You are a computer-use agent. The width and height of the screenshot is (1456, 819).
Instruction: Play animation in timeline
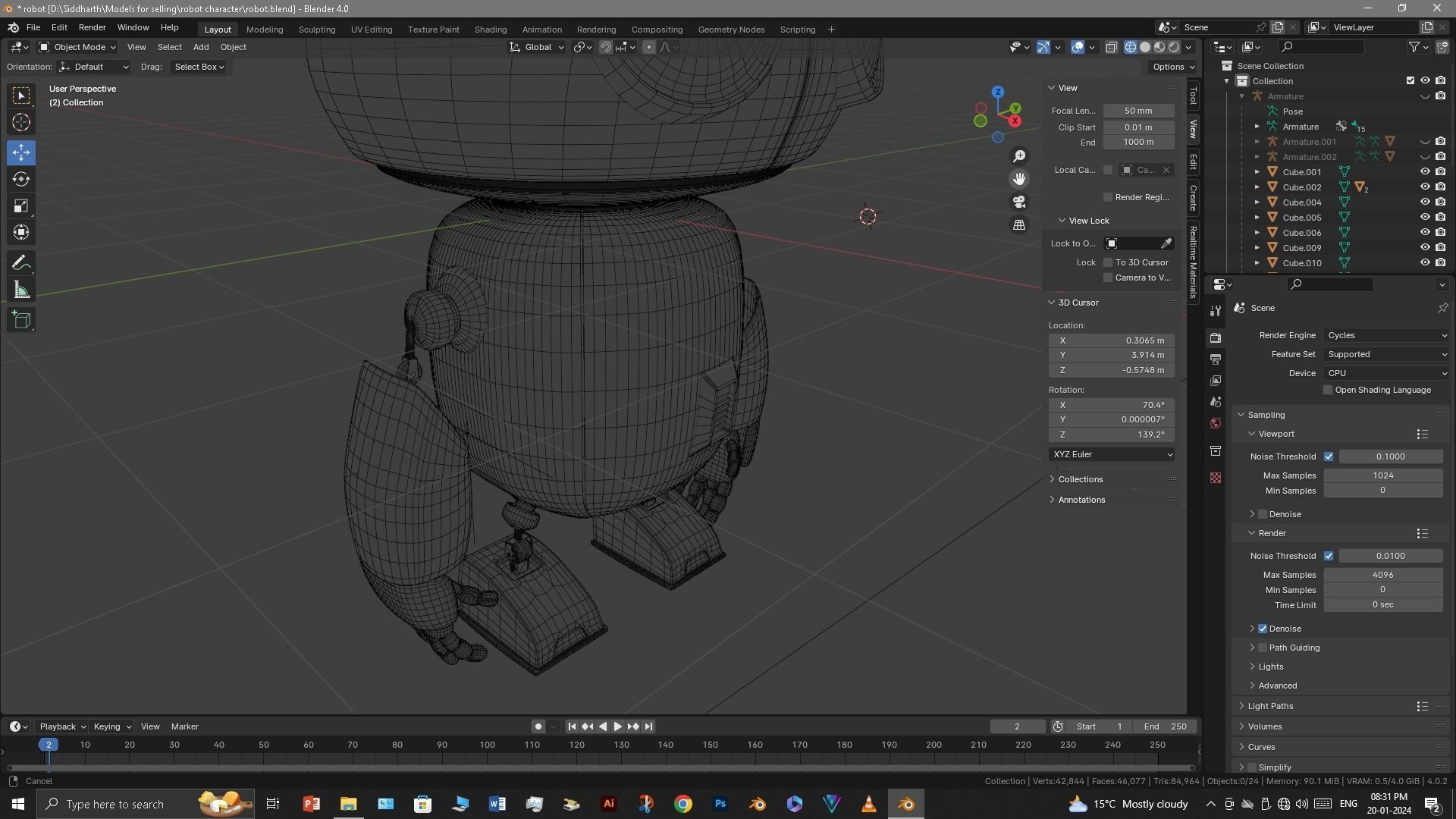click(x=618, y=726)
